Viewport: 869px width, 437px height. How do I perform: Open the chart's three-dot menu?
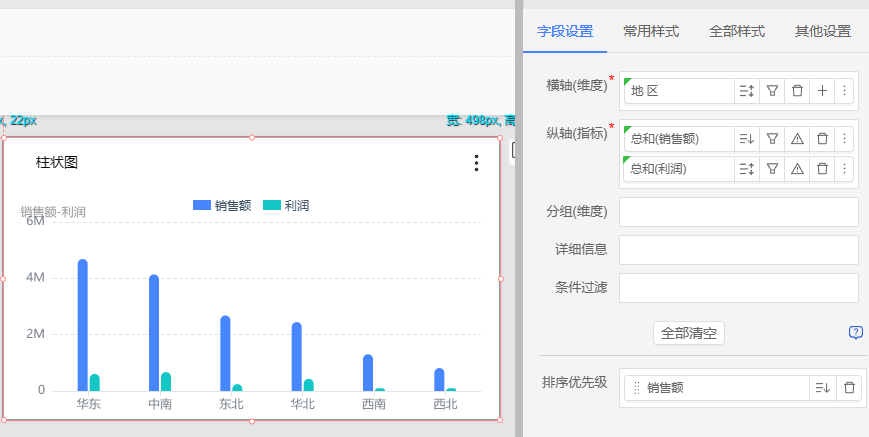476,163
